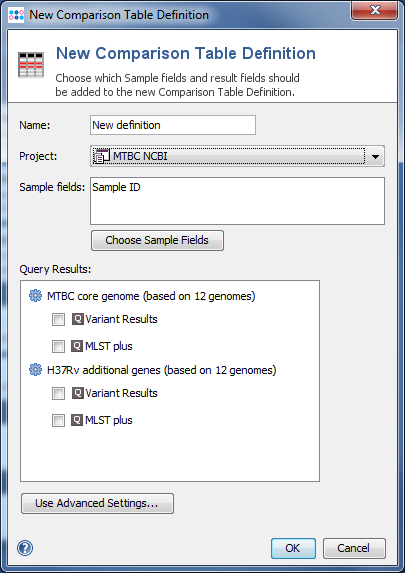Click the app icon in title bar
Screen dimensions: 405x573
click(x=16, y=15)
